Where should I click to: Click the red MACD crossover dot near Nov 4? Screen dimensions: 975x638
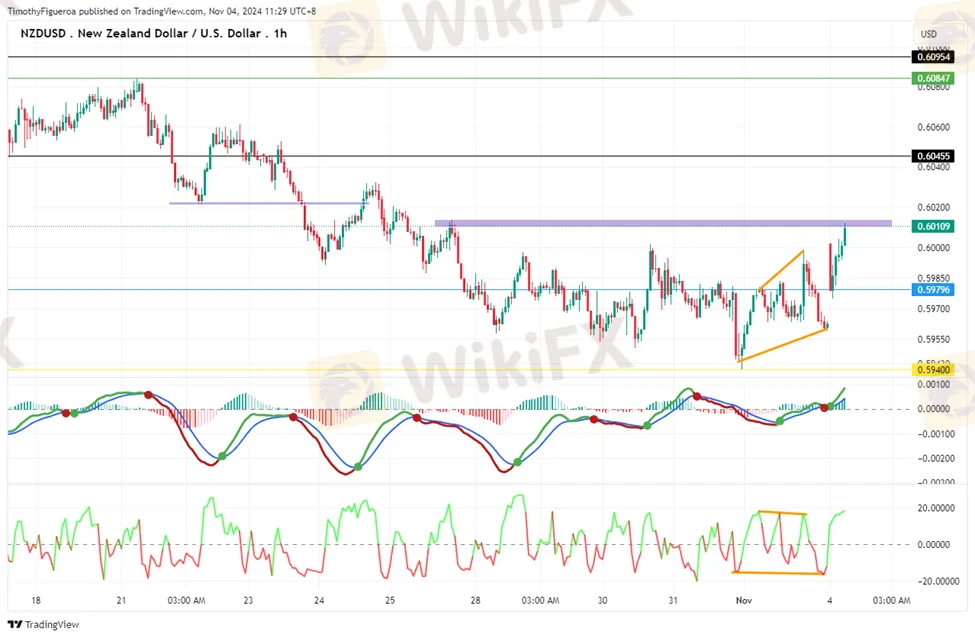[x=824, y=408]
